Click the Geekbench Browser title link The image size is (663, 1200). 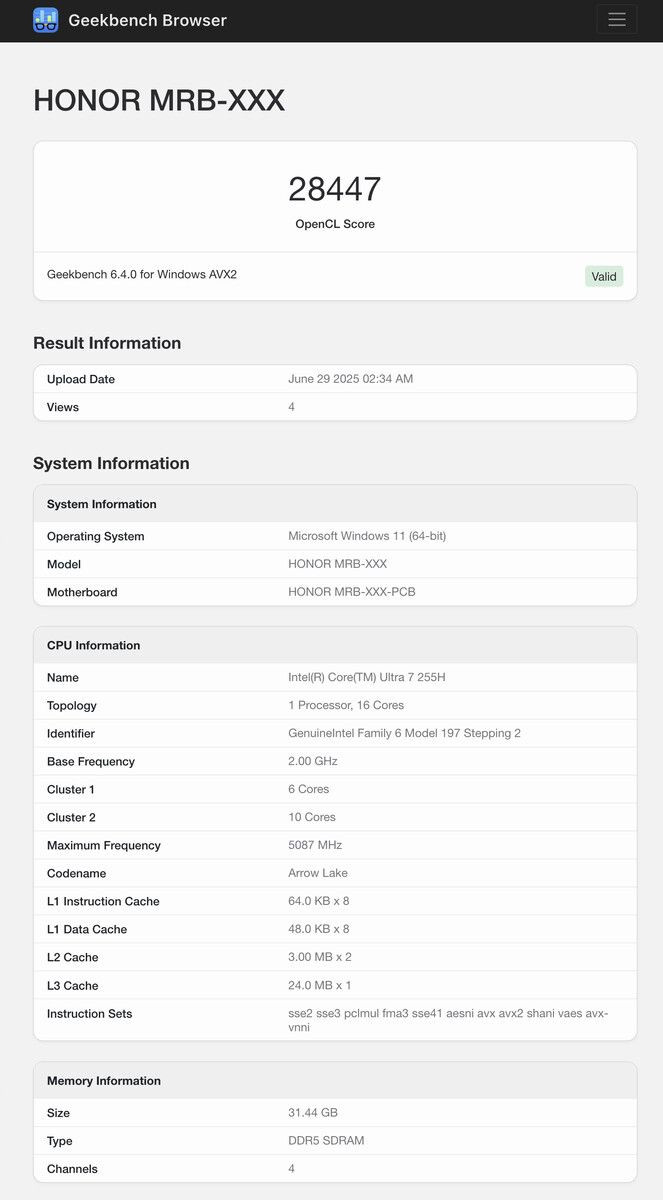tap(147, 20)
